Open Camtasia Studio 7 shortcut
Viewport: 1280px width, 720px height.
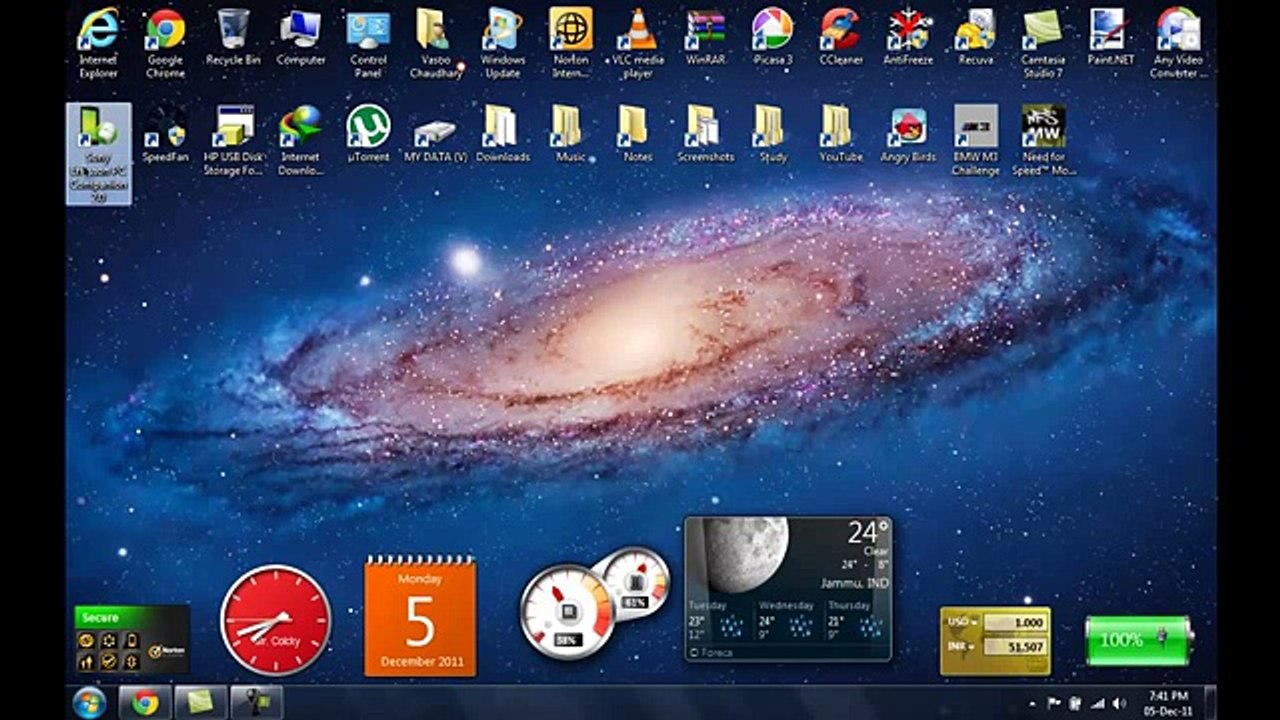pyautogui.click(x=1043, y=42)
